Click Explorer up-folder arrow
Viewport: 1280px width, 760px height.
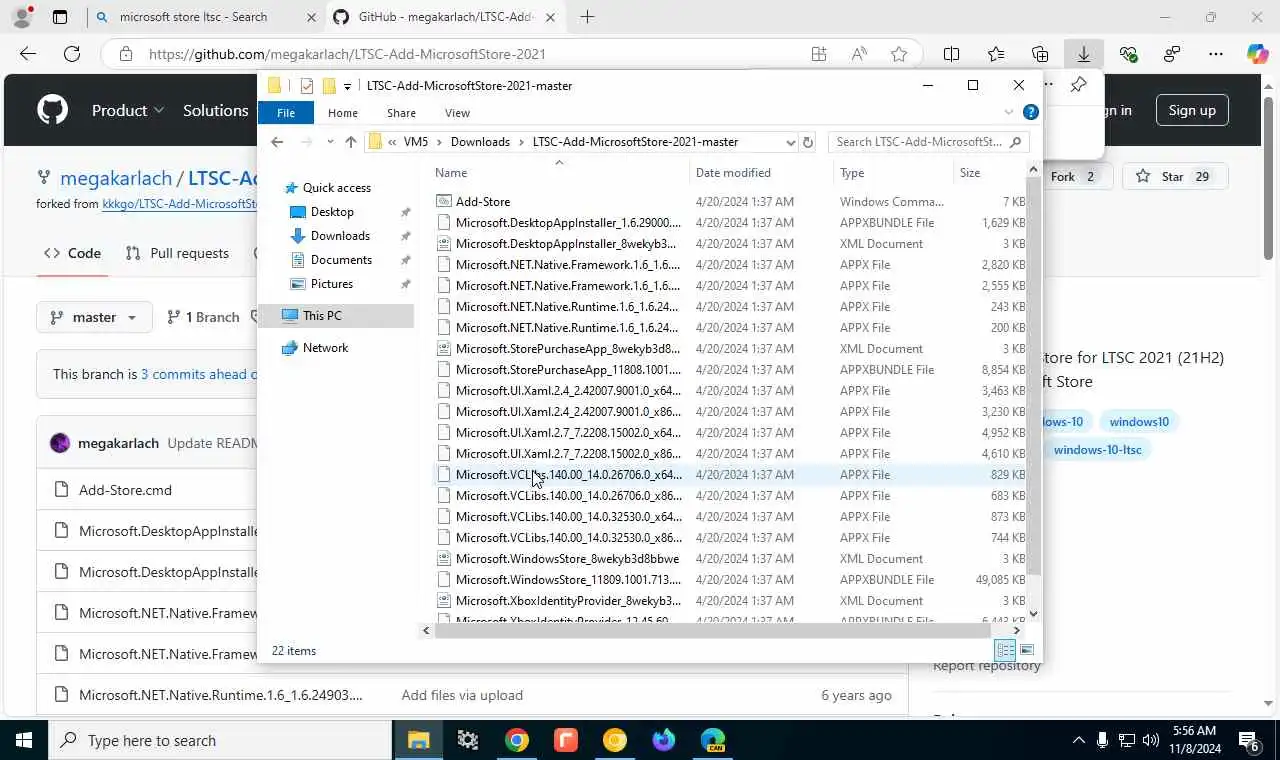click(x=351, y=142)
